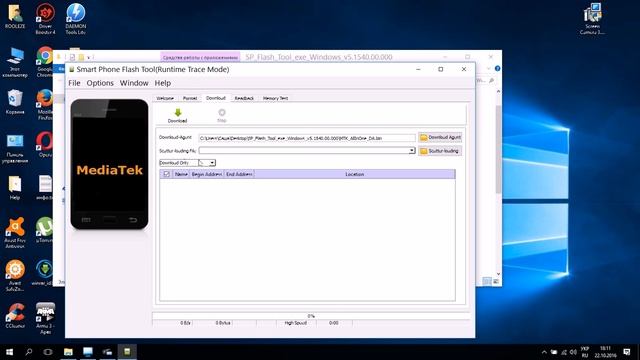Image resolution: width=640 pixels, height=360 pixels.
Task: Click the High Speed status cell
Action: point(296,323)
